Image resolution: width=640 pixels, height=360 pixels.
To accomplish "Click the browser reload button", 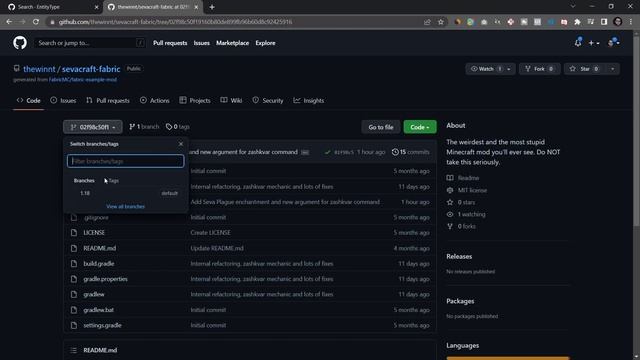I will pyautogui.click(x=36, y=22).
